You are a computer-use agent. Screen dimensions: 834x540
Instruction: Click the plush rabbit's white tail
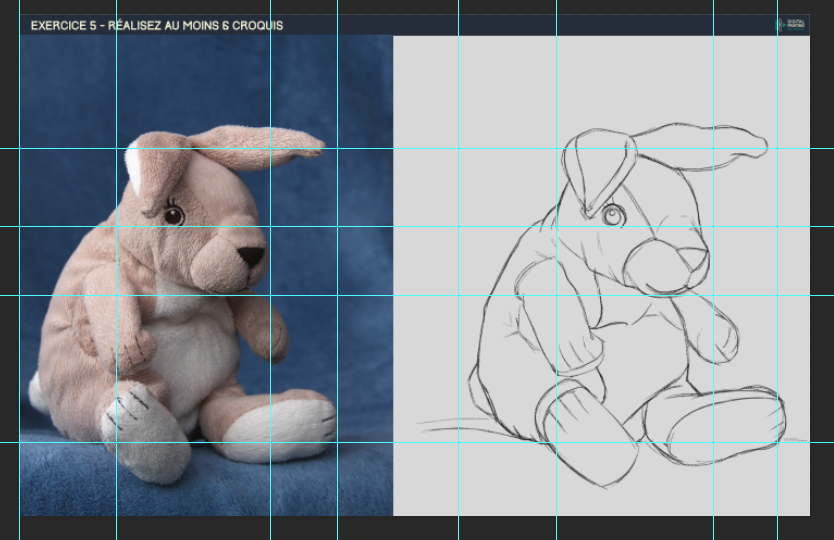point(37,392)
